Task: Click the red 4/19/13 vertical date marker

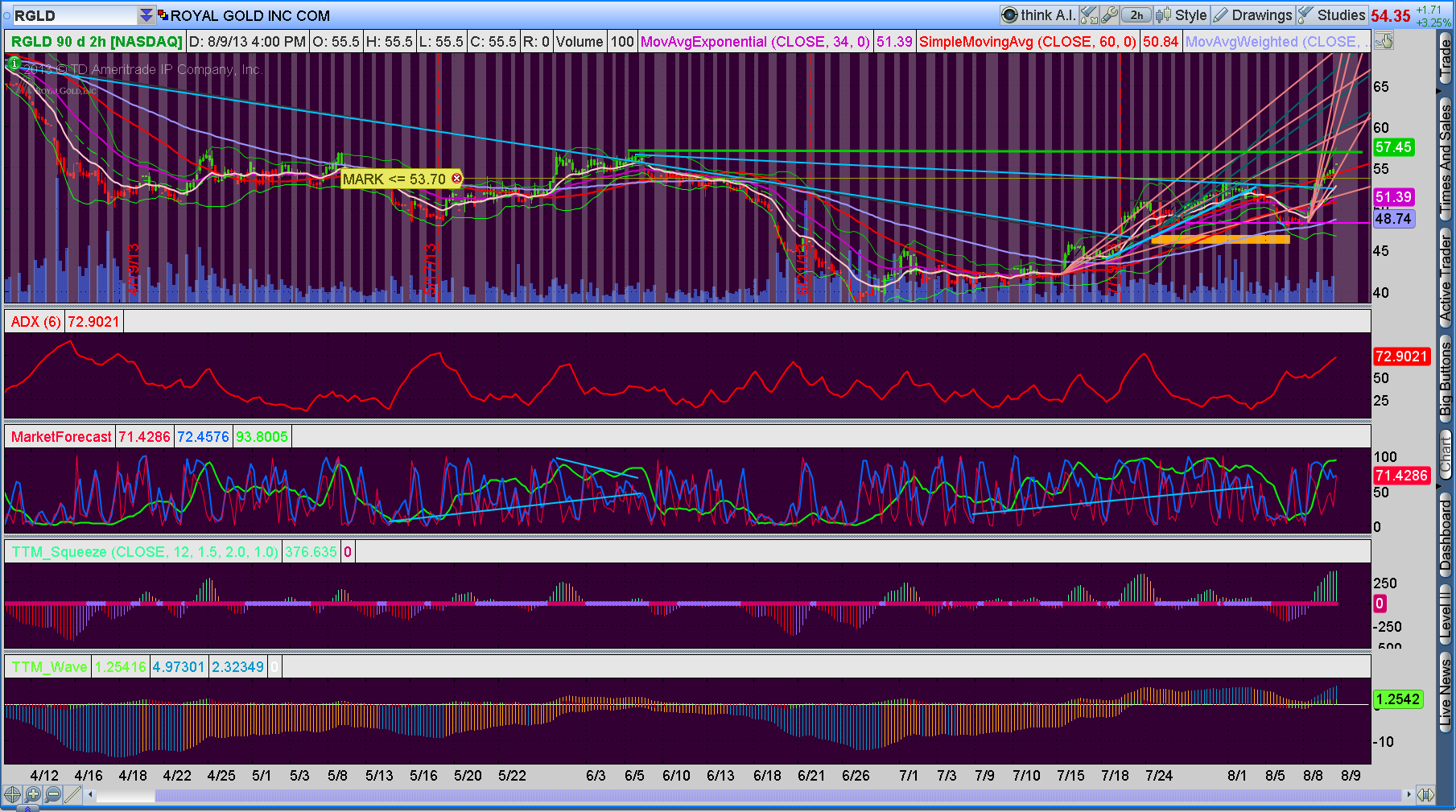Action: pos(133,270)
